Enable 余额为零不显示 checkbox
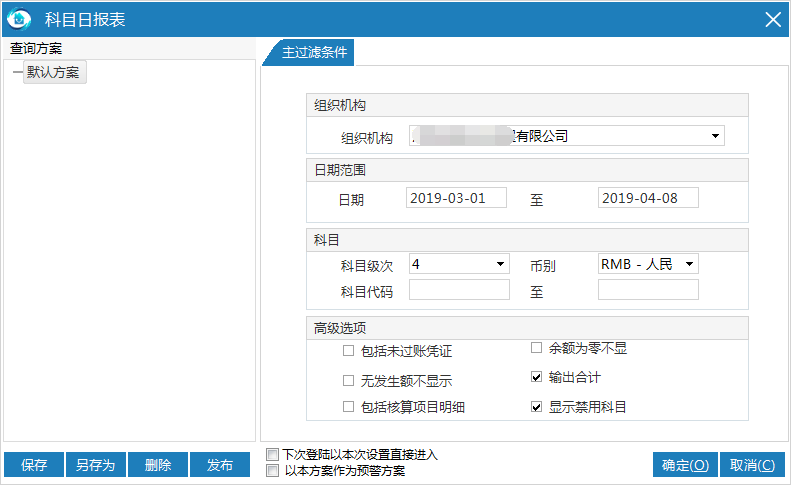This screenshot has height=485, width=791. 536,348
